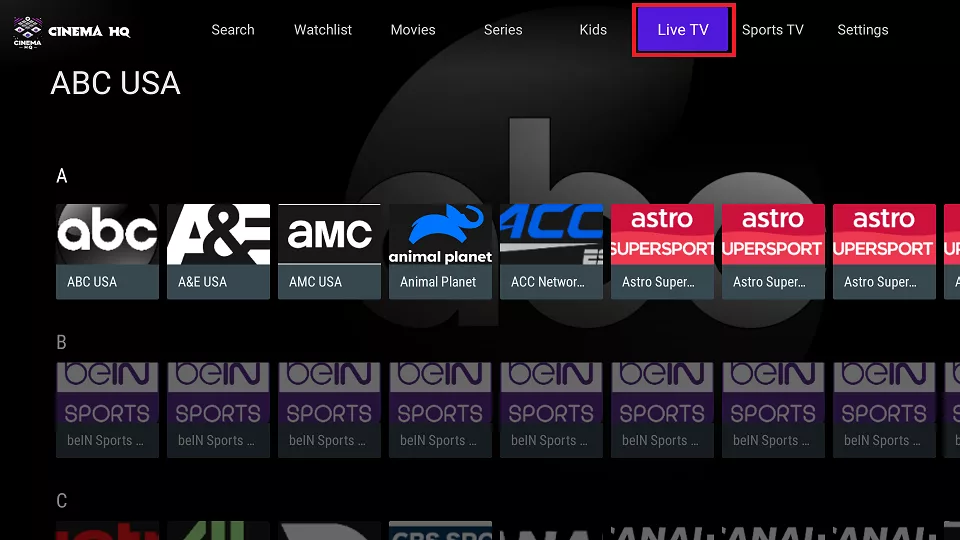Select the first Astro SuperSport channel logo
Screen dimensions: 960x540
pos(662,234)
